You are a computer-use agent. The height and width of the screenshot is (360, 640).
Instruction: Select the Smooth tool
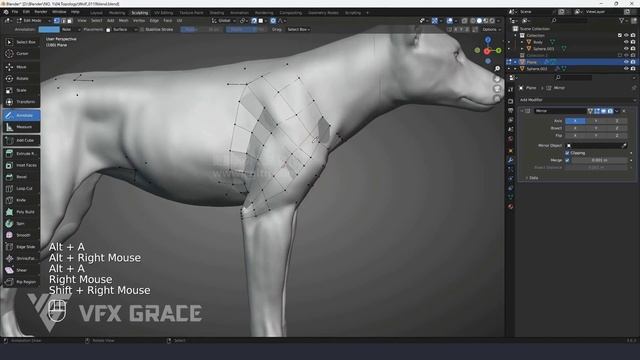pyautogui.click(x=21, y=235)
